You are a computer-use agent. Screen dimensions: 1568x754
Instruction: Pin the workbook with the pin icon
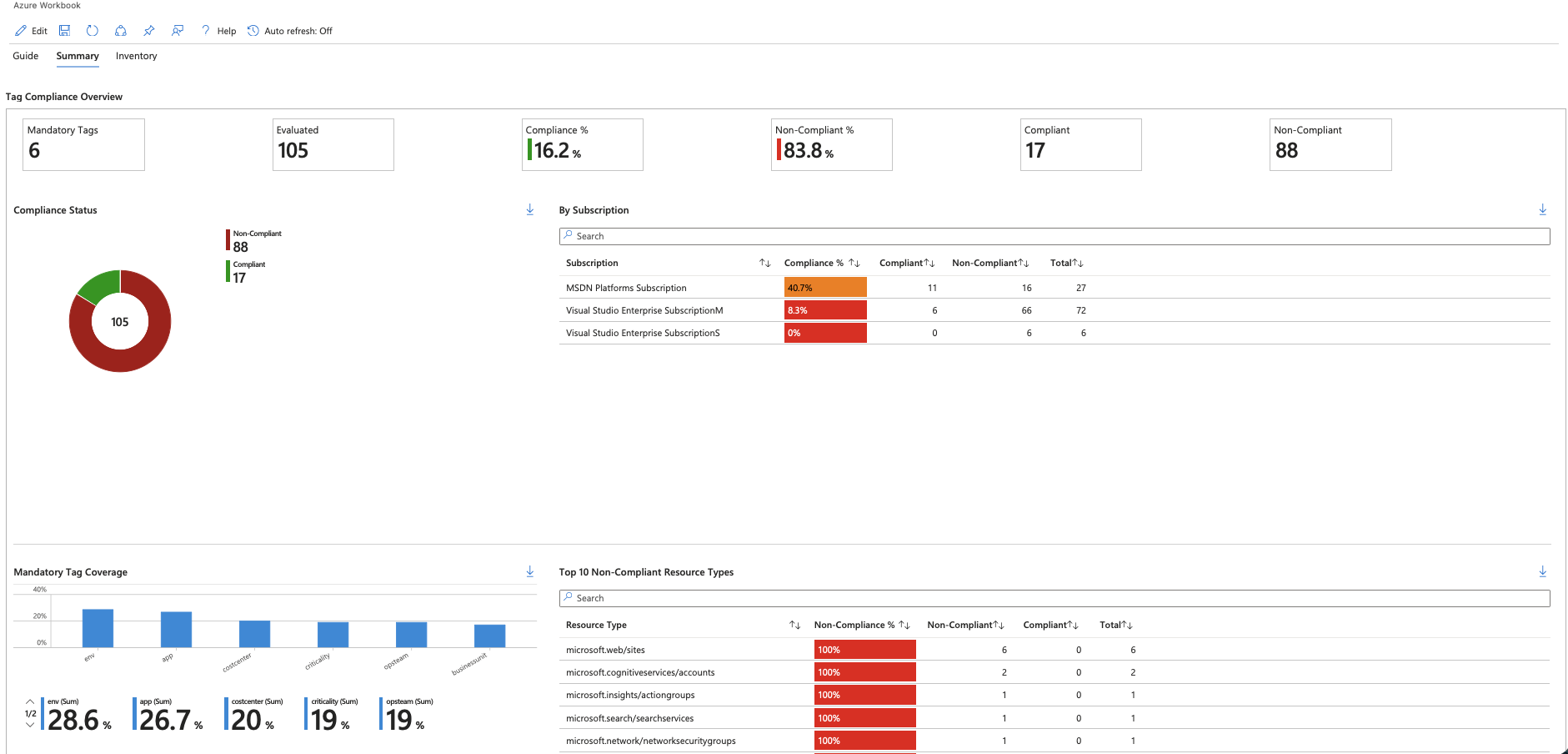(x=149, y=31)
